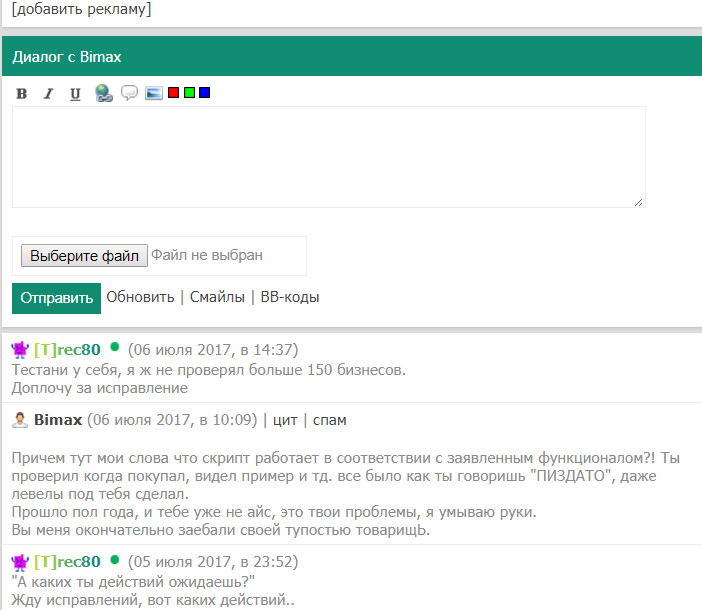Image resolution: width=702 pixels, height=610 pixels.
Task: Report Bimax's message with 'спам'
Action: click(x=330, y=420)
